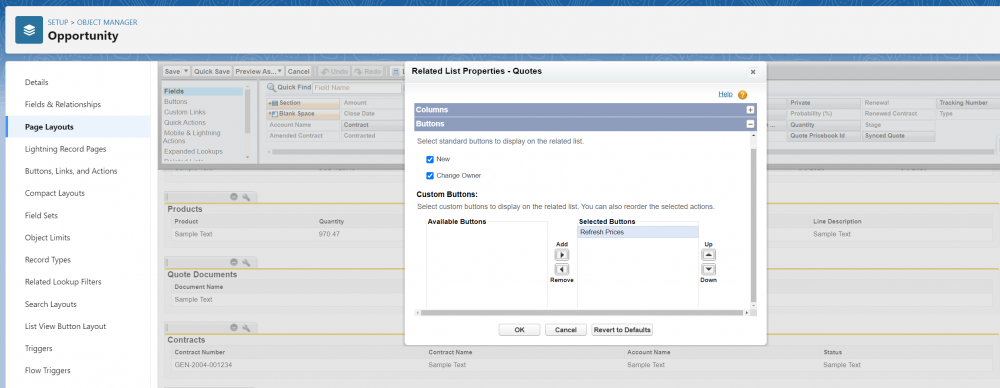Open the orange Help question icon
This screenshot has width=1000, height=388.
[x=742, y=94]
